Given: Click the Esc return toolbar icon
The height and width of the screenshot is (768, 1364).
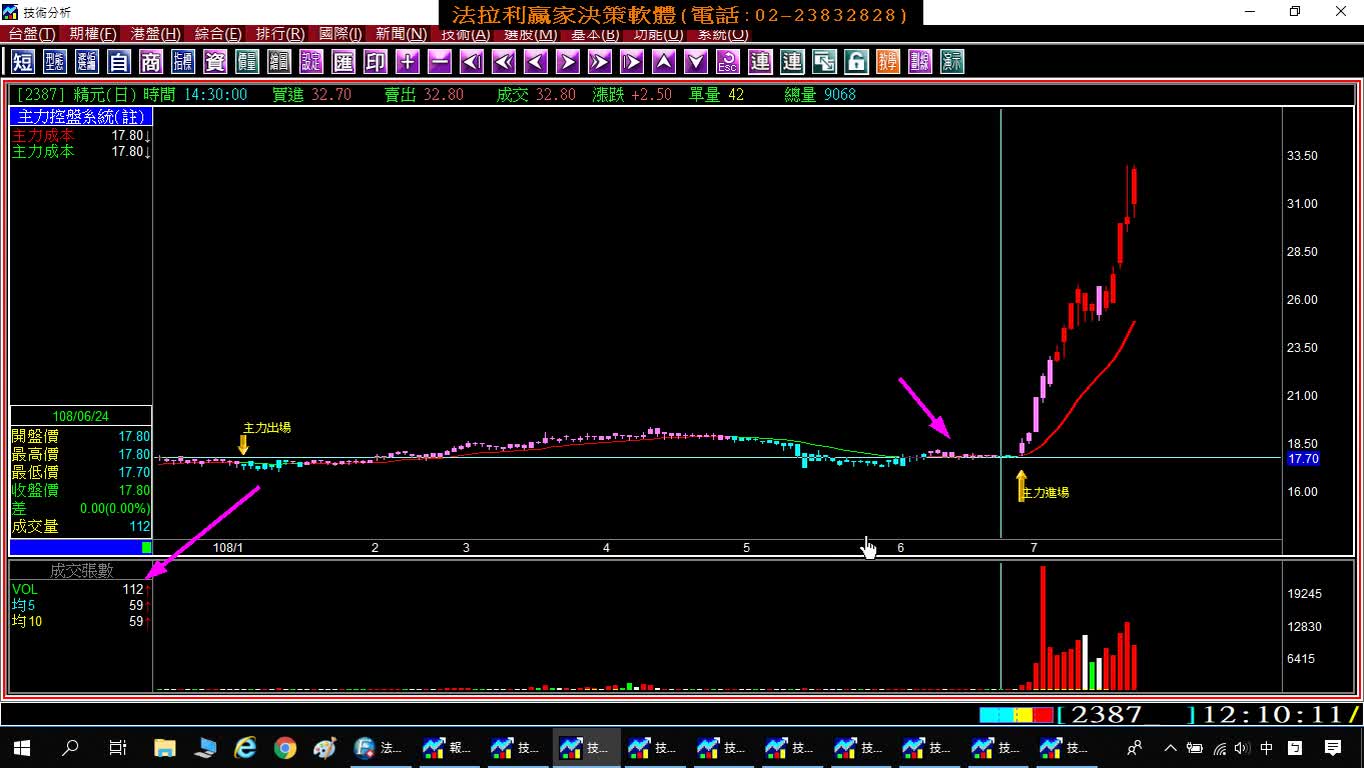Looking at the screenshot, I should coord(727,62).
